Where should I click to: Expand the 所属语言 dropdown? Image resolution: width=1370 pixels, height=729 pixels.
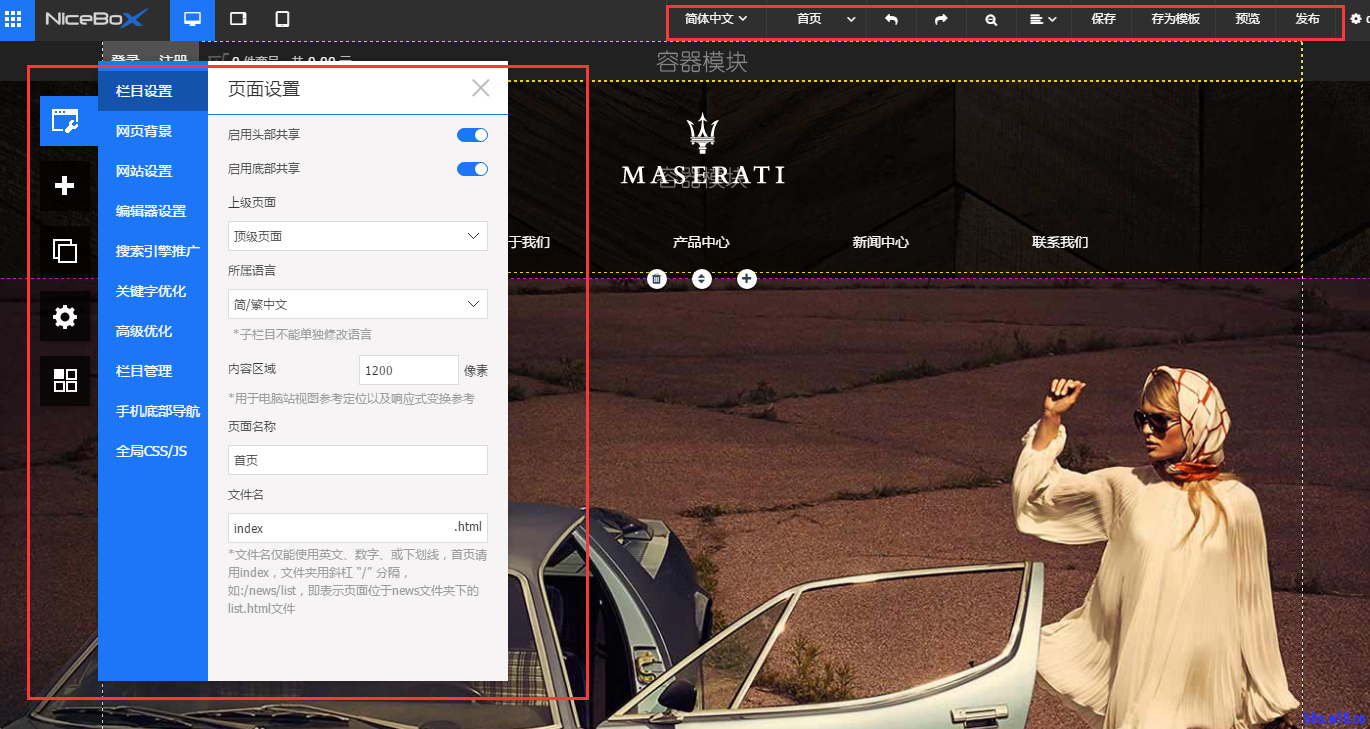pyautogui.click(x=357, y=304)
